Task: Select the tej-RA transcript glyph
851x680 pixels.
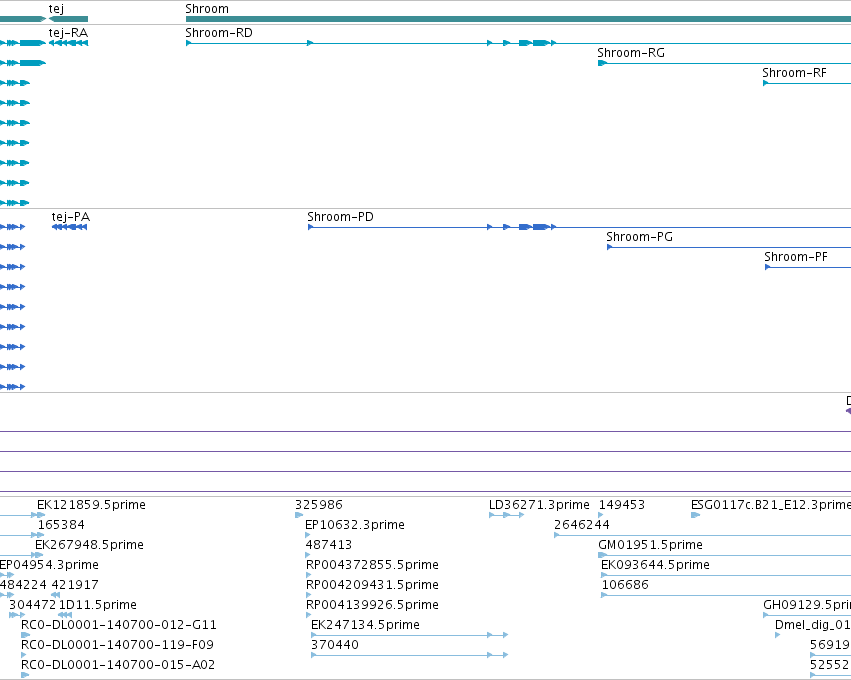Action: click(x=68, y=43)
